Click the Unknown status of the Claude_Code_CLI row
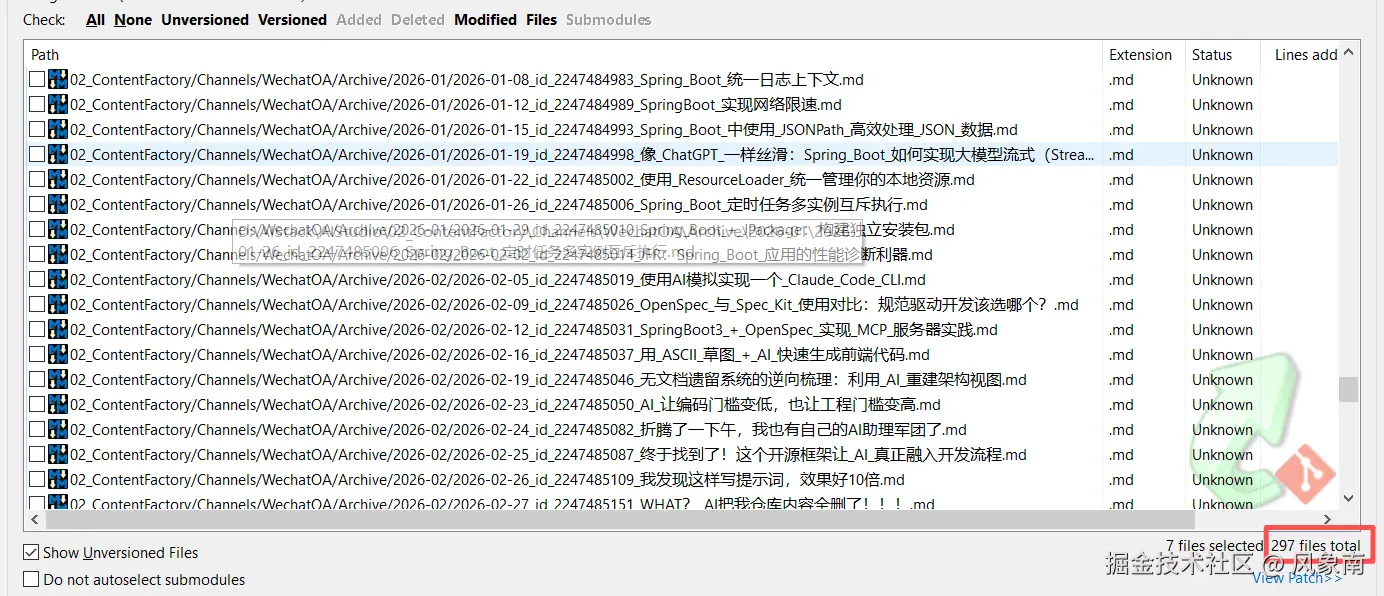 click(x=1222, y=280)
